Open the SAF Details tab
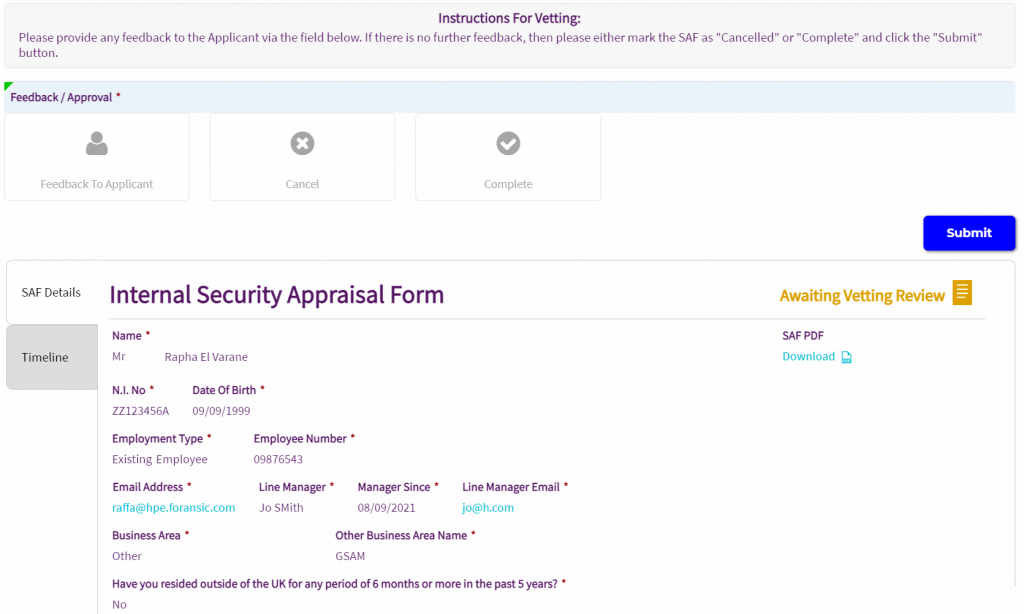This screenshot has width=1024, height=614. pos(51,292)
